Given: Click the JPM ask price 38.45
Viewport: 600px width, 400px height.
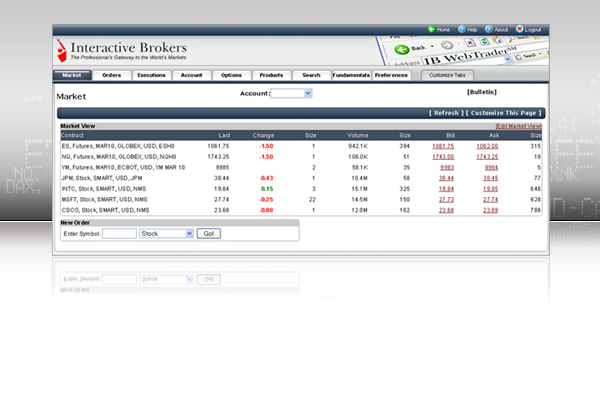Looking at the screenshot, I should pos(490,178).
